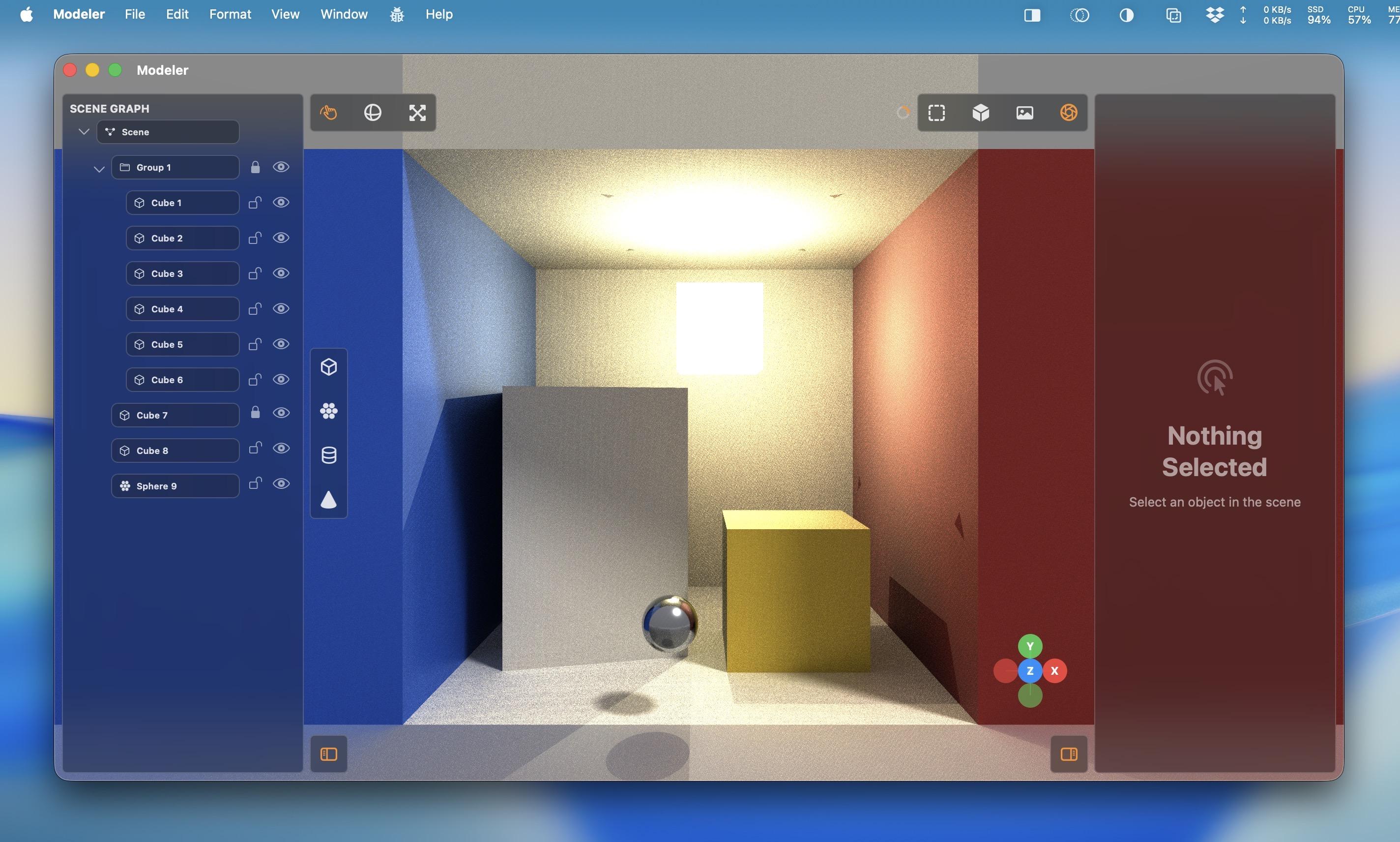Click the green Y axis gizmo handle

[x=1030, y=646]
